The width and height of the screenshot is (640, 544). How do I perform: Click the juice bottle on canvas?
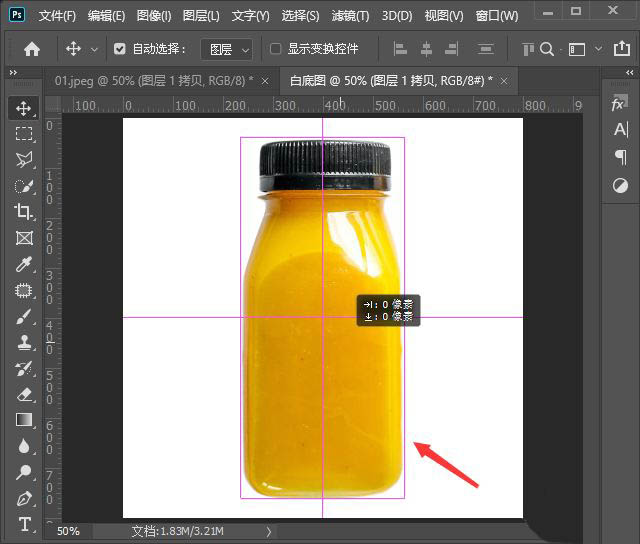tap(322, 318)
